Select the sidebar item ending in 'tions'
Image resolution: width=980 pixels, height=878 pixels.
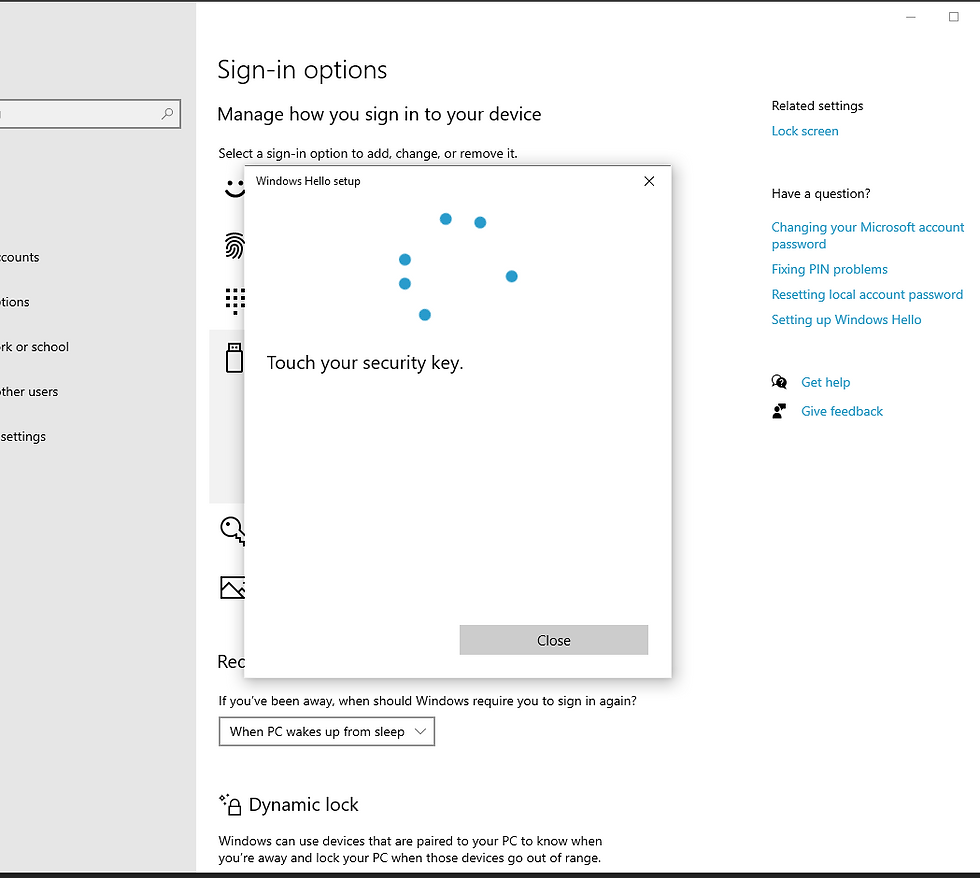click(x=14, y=302)
